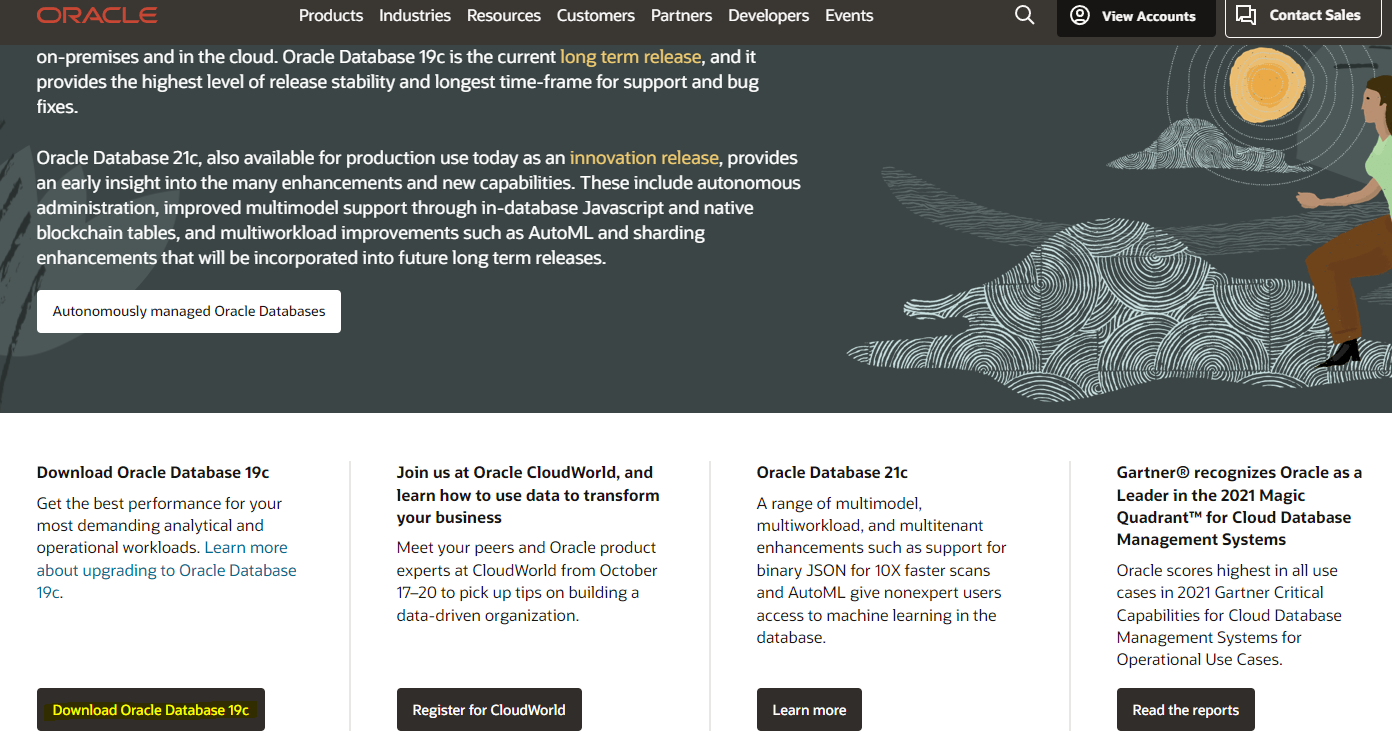Follow the long term release link
1392x745 pixels.
pyautogui.click(x=631, y=57)
